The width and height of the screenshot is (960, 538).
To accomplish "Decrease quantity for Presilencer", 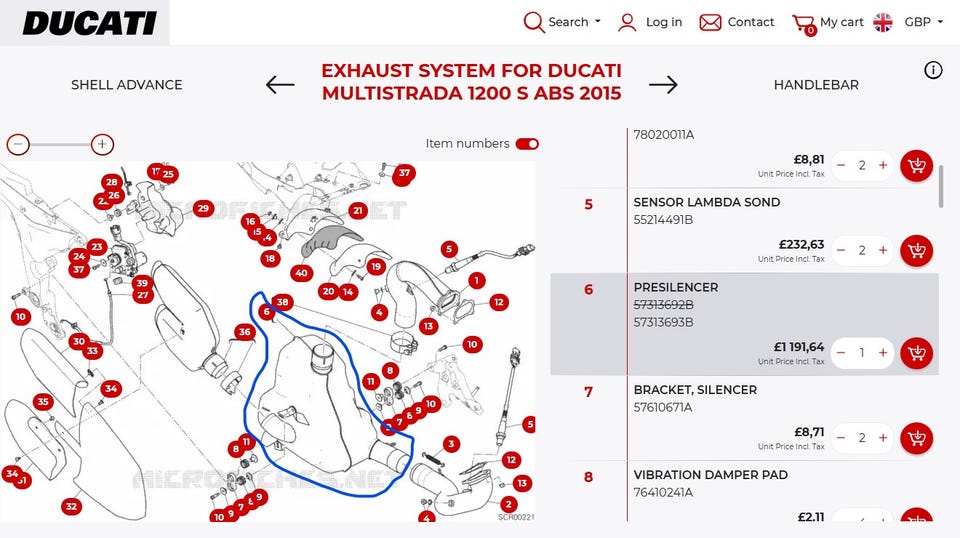I will [841, 353].
